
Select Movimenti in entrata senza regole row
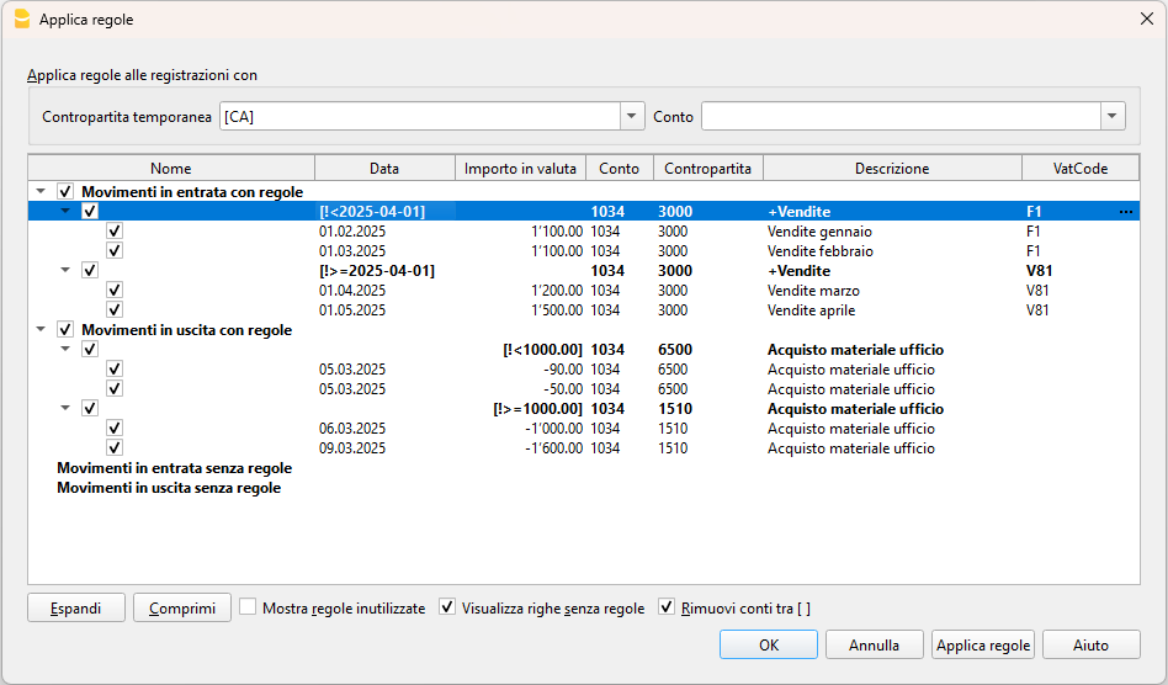coord(174,468)
